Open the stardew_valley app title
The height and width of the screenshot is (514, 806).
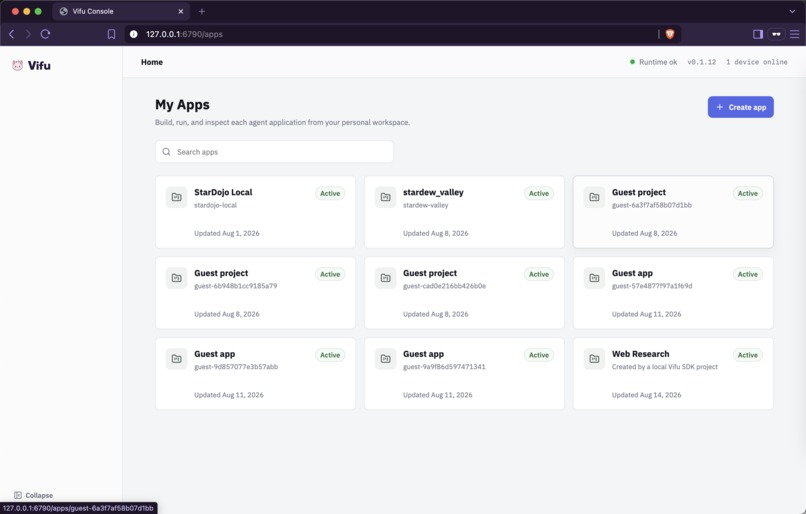click(433, 192)
